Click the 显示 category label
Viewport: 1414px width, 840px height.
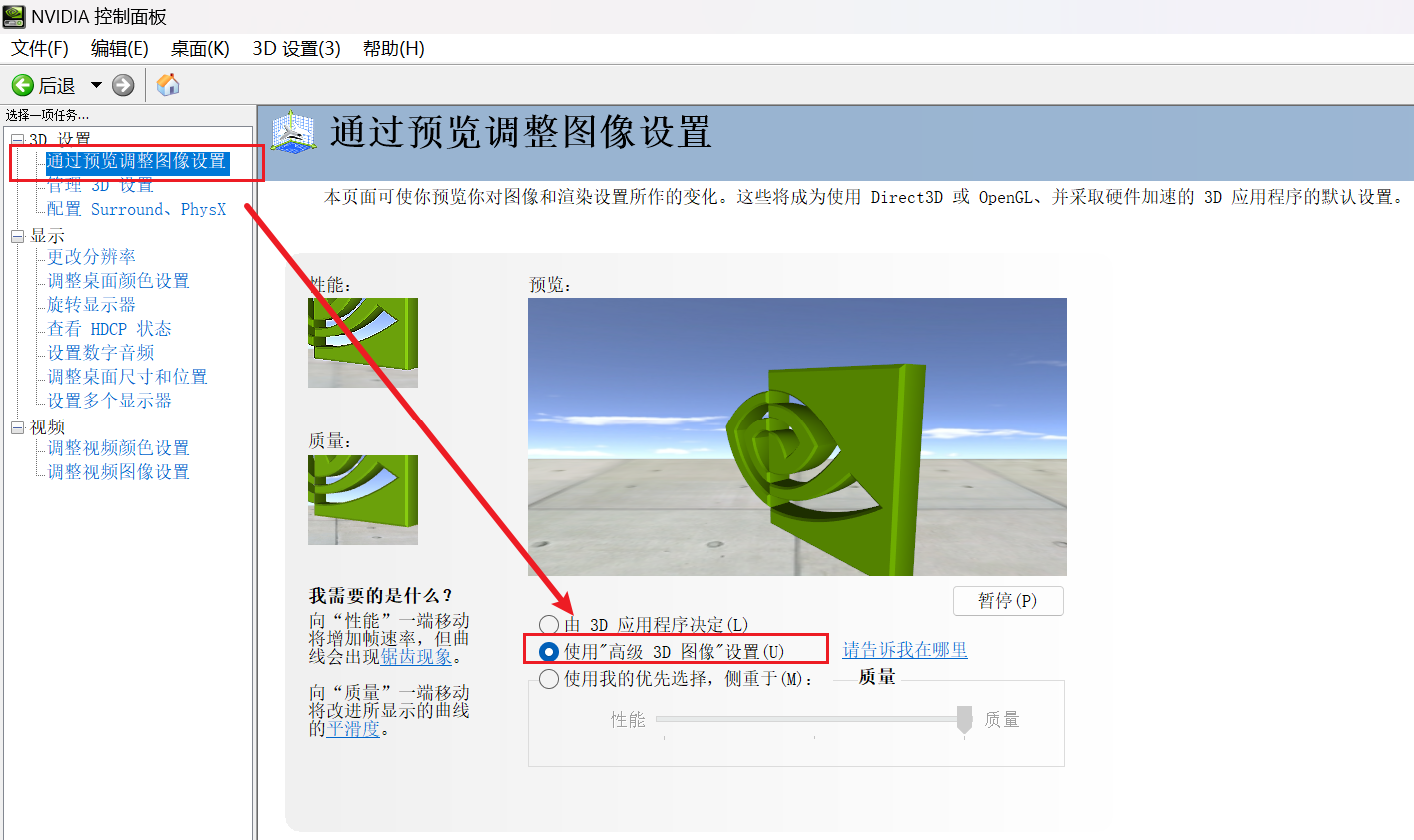pos(47,236)
